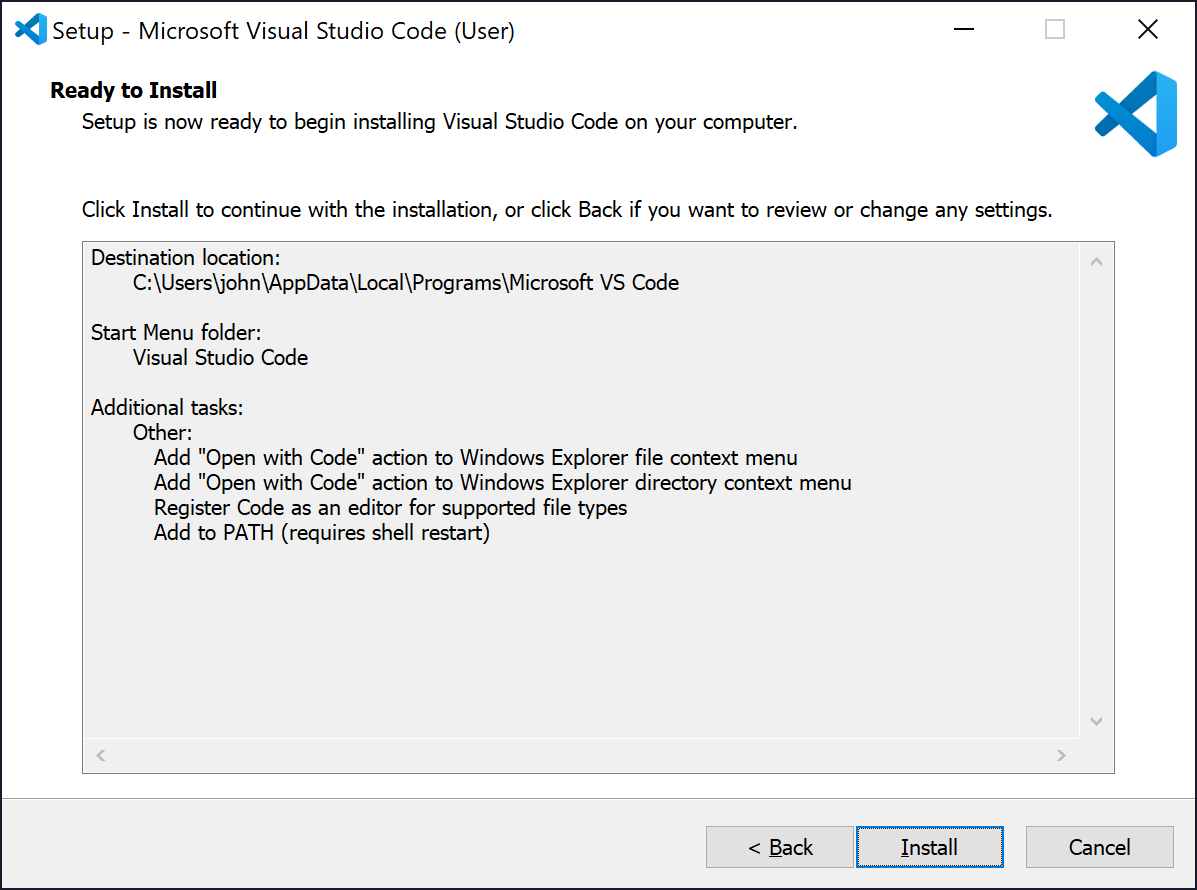Click the 'Start Menu folder:' label
Screen dimensions: 1197x890
[176, 332]
